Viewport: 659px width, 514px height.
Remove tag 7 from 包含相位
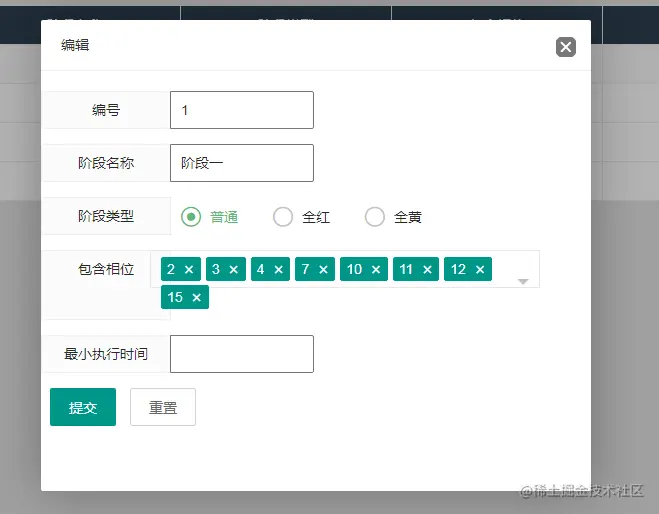[323, 269]
